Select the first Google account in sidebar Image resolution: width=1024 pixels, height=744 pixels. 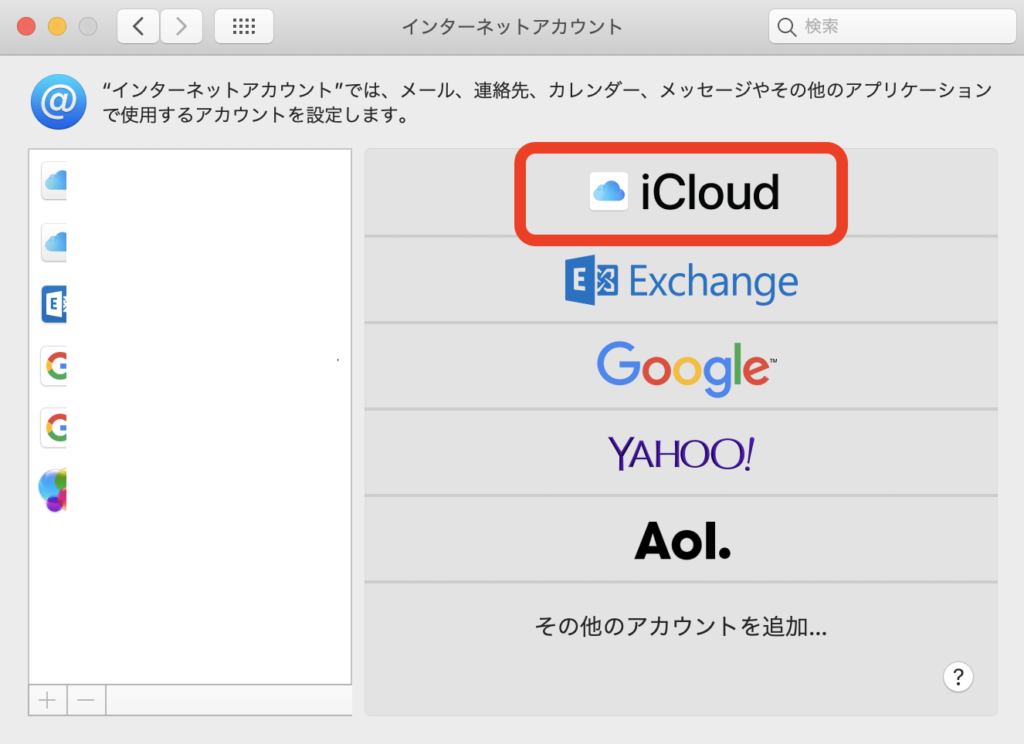coord(190,366)
